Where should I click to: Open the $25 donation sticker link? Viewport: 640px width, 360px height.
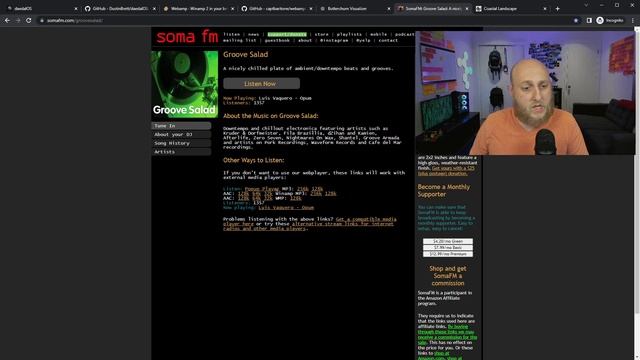coord(446,171)
